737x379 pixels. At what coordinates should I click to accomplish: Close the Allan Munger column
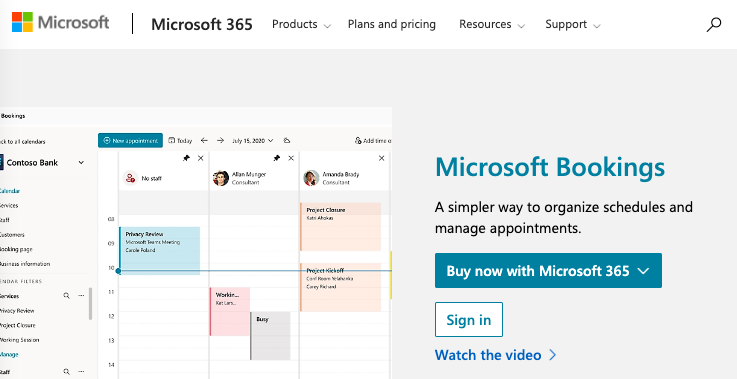pos(291,158)
